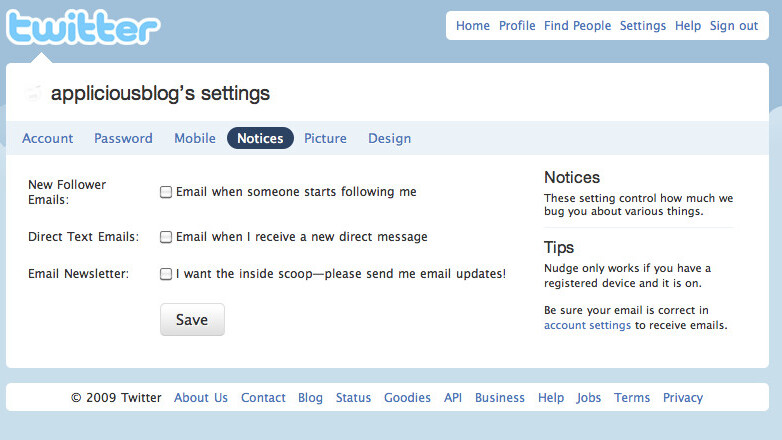Screen dimensions: 782x440
Task: Switch to the Account tab
Action: [x=48, y=138]
